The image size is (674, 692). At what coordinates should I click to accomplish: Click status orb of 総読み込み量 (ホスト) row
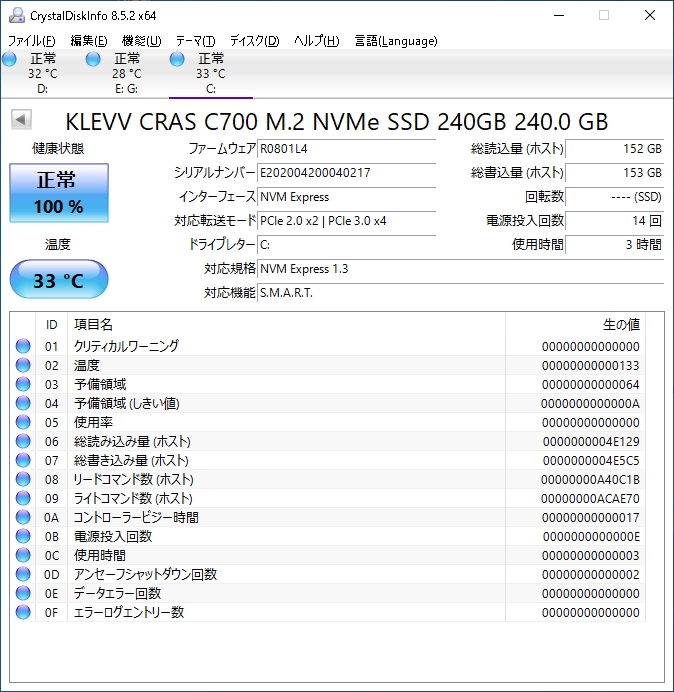click(23, 441)
